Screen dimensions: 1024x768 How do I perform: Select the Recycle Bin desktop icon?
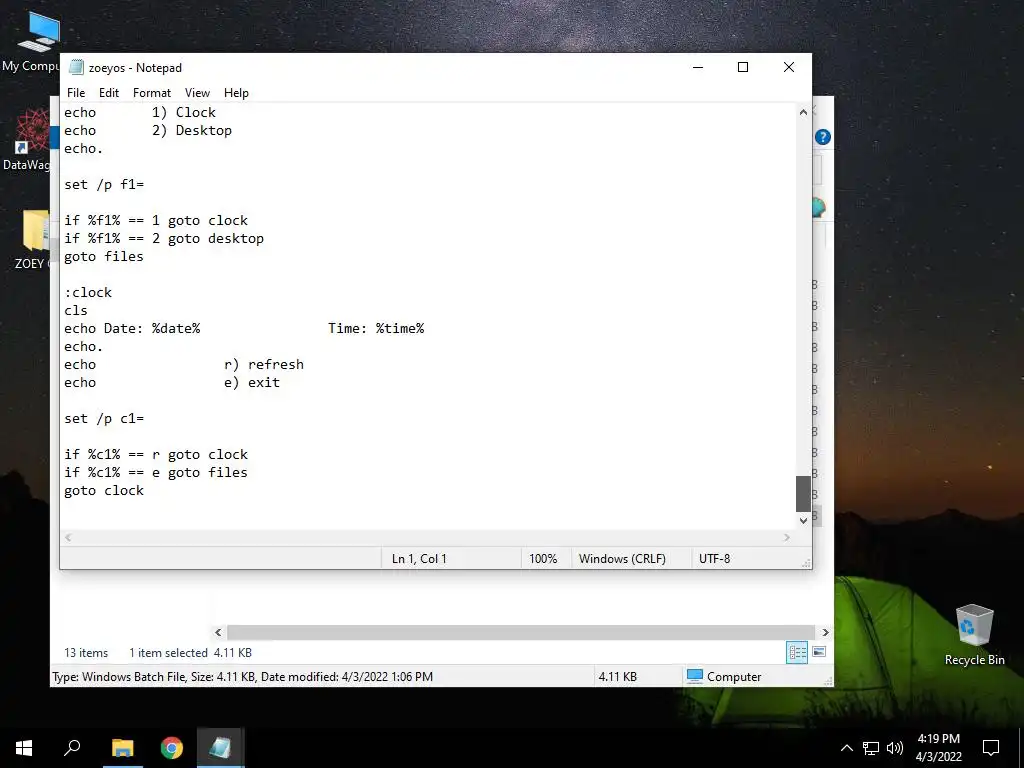coord(974,635)
